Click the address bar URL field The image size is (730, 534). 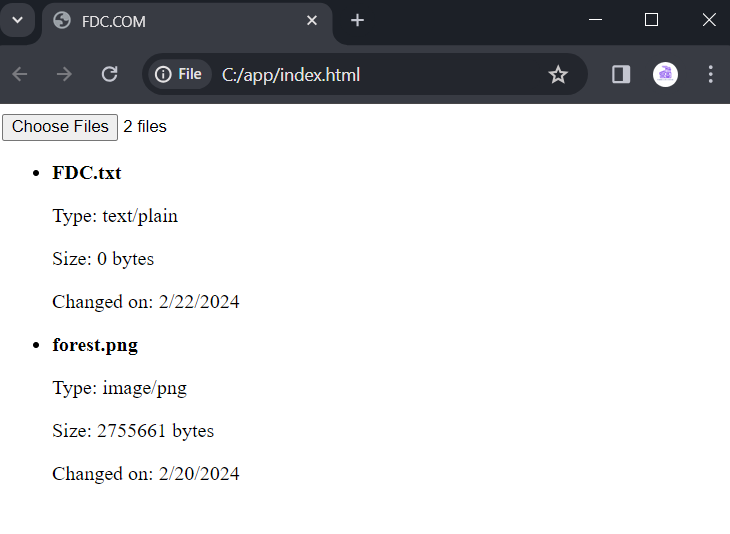[370, 74]
